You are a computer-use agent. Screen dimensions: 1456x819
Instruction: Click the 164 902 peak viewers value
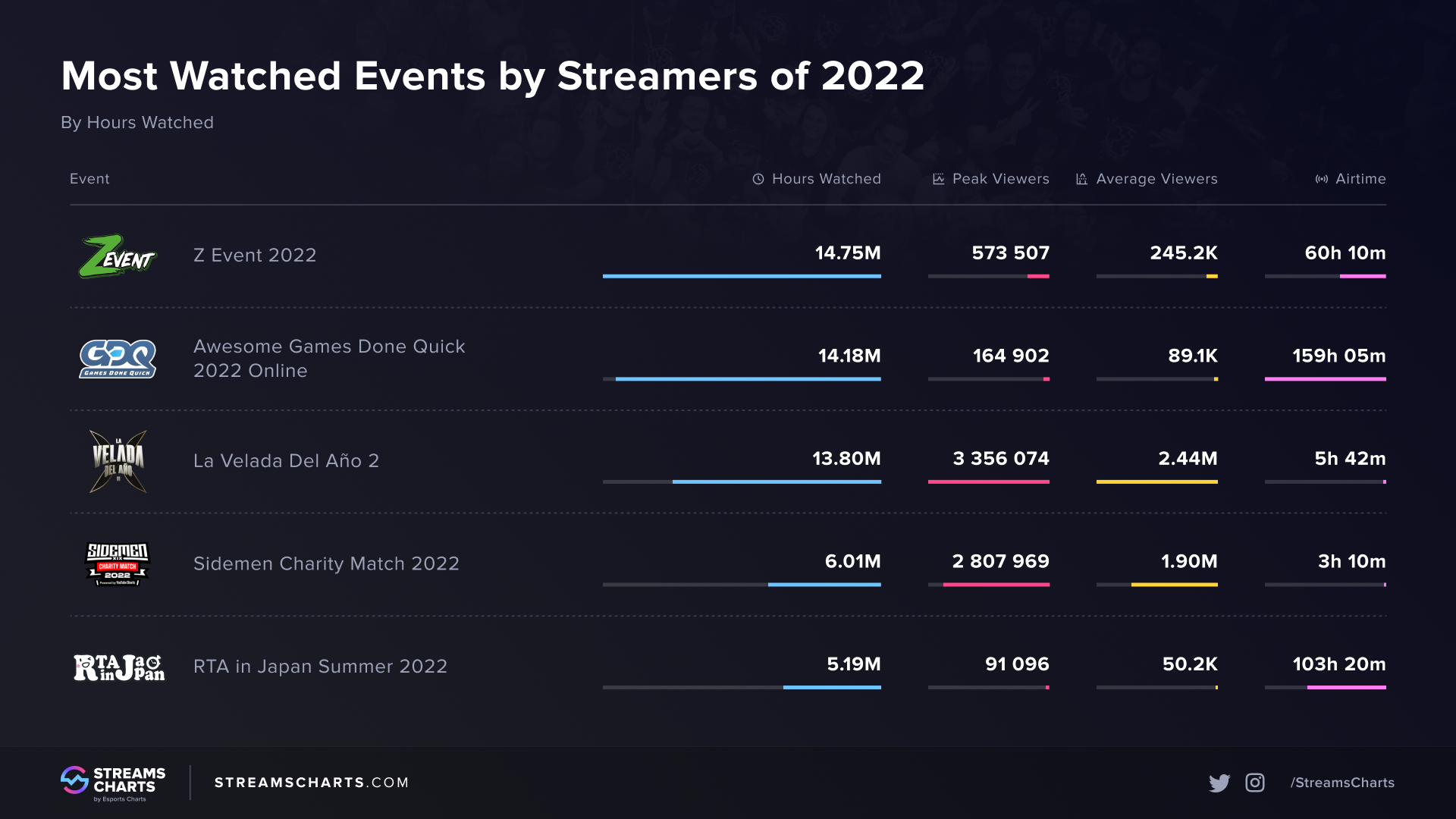pos(1011,356)
